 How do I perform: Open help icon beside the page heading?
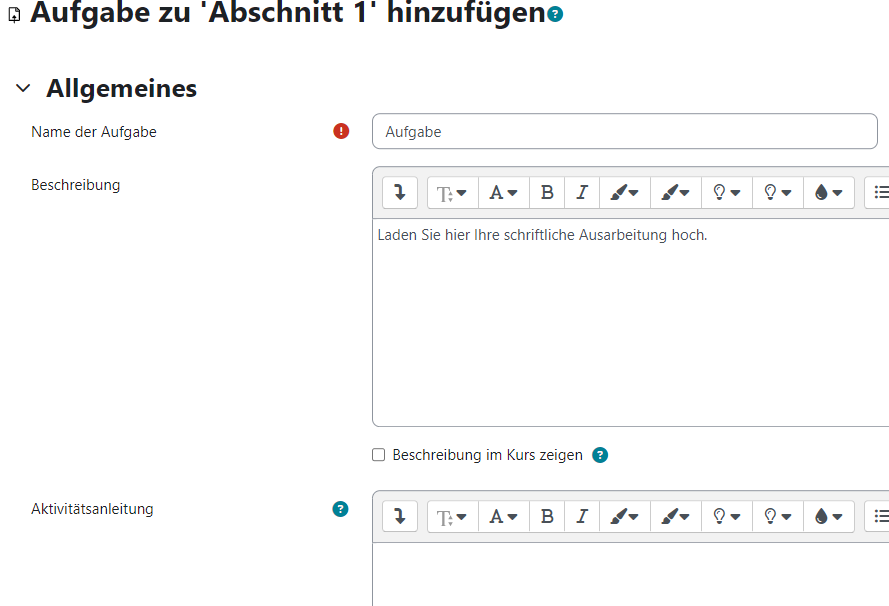556,14
